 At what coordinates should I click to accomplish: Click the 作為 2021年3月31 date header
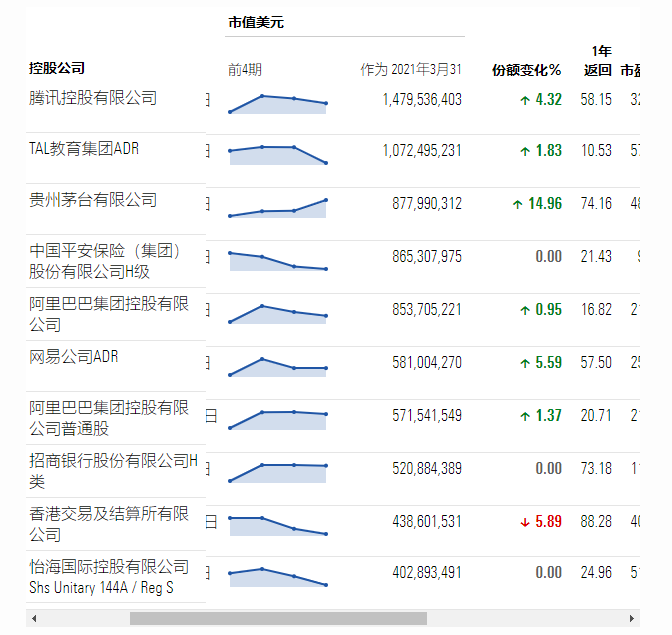(411, 70)
